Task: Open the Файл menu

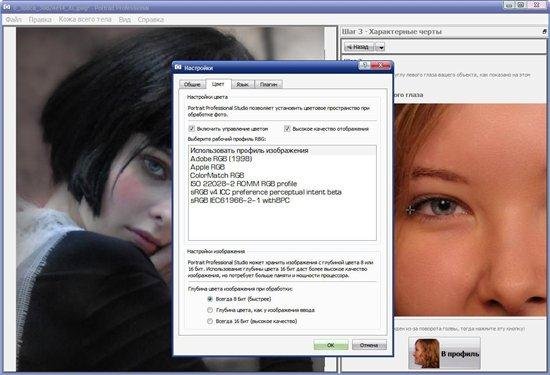Action: pos(13,20)
